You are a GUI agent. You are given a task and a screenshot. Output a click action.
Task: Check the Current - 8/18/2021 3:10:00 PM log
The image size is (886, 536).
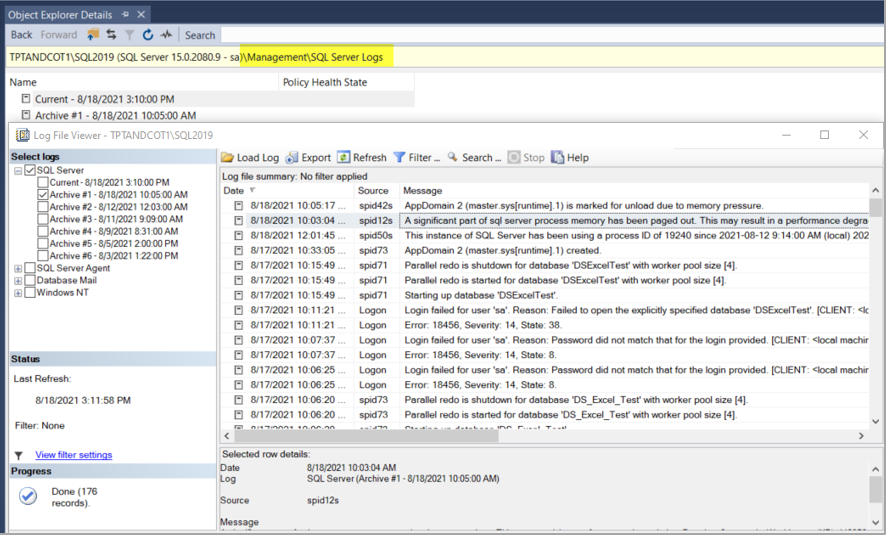43,183
